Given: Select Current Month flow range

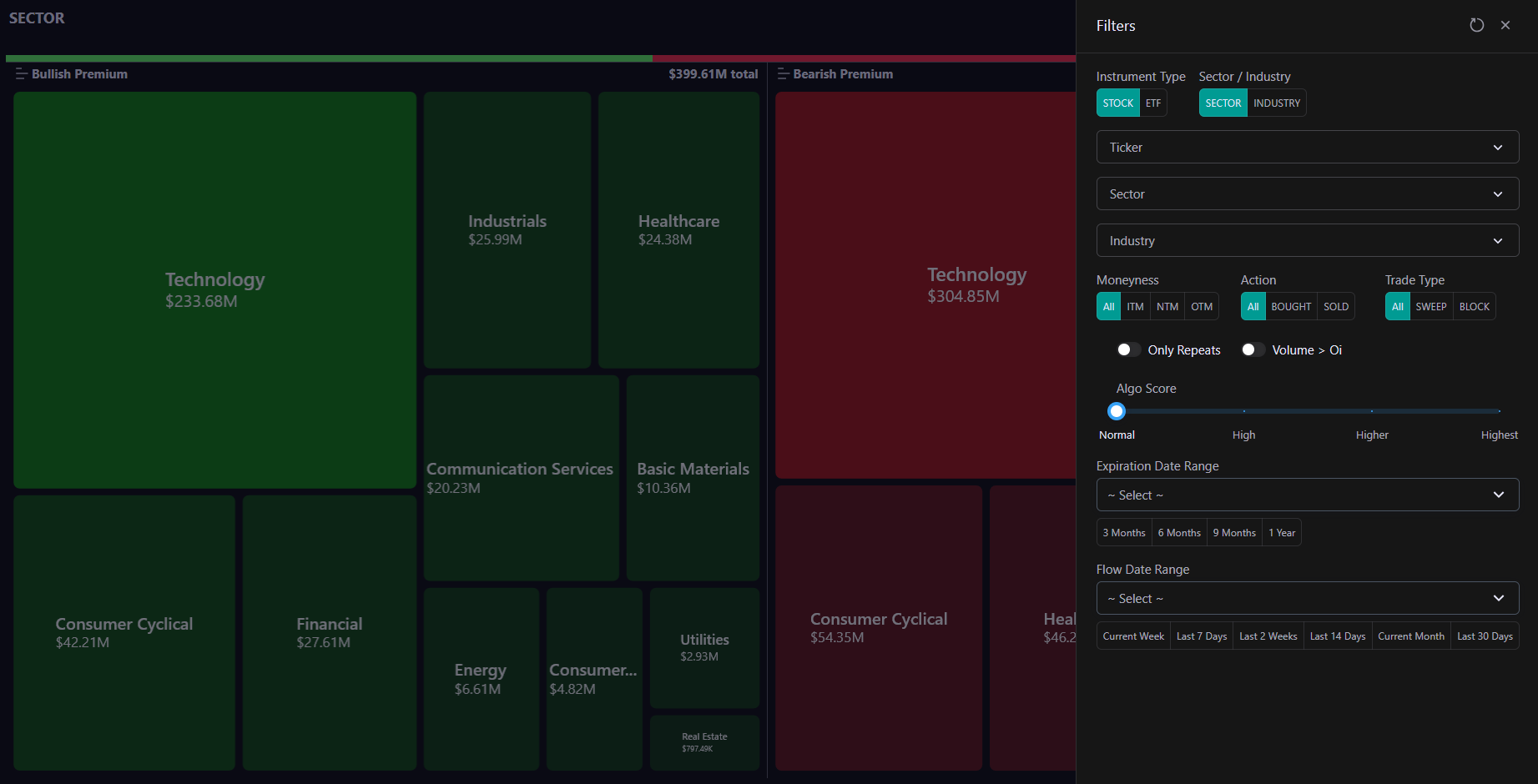Looking at the screenshot, I should click(1411, 636).
